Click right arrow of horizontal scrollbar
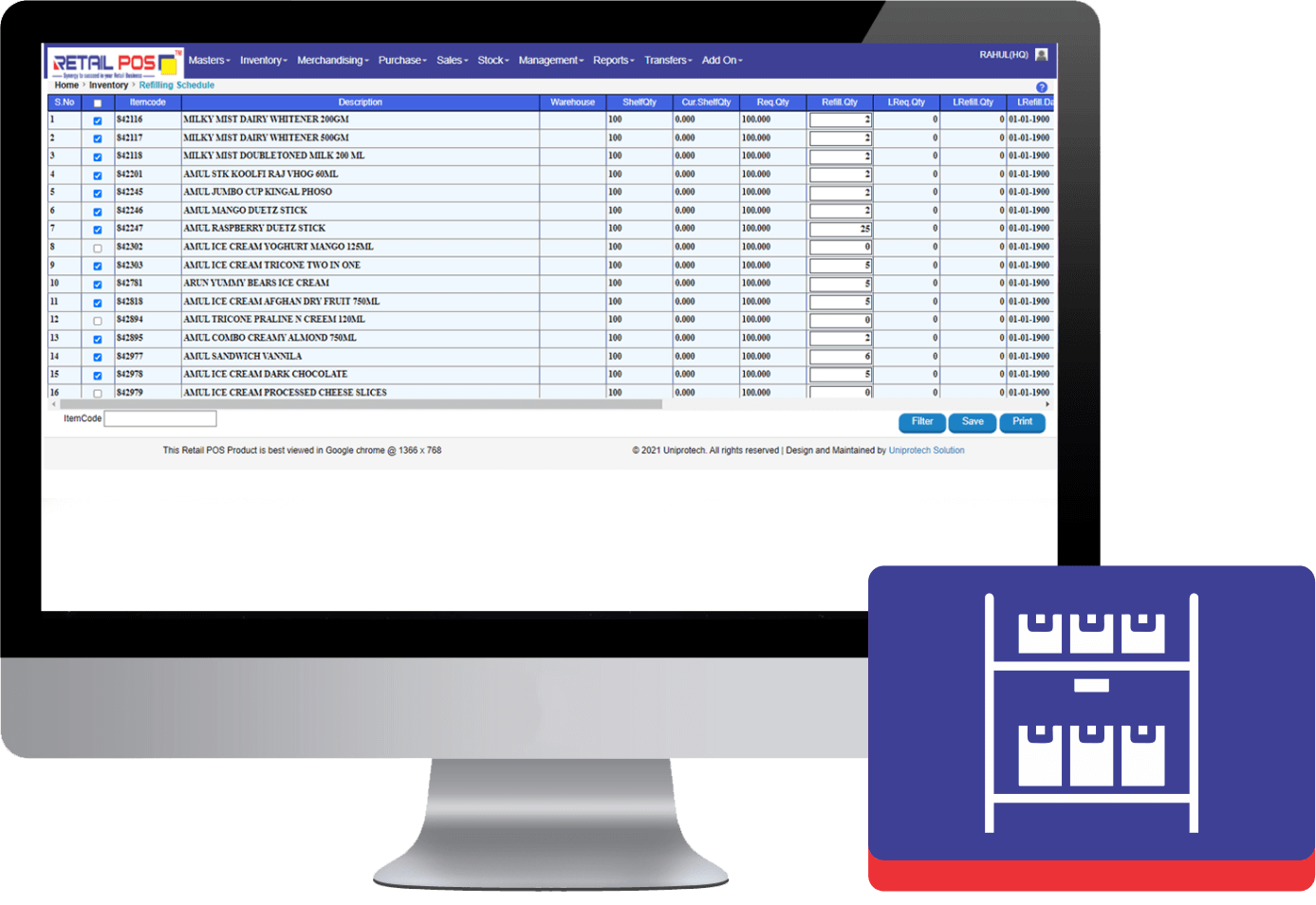 tap(1047, 404)
